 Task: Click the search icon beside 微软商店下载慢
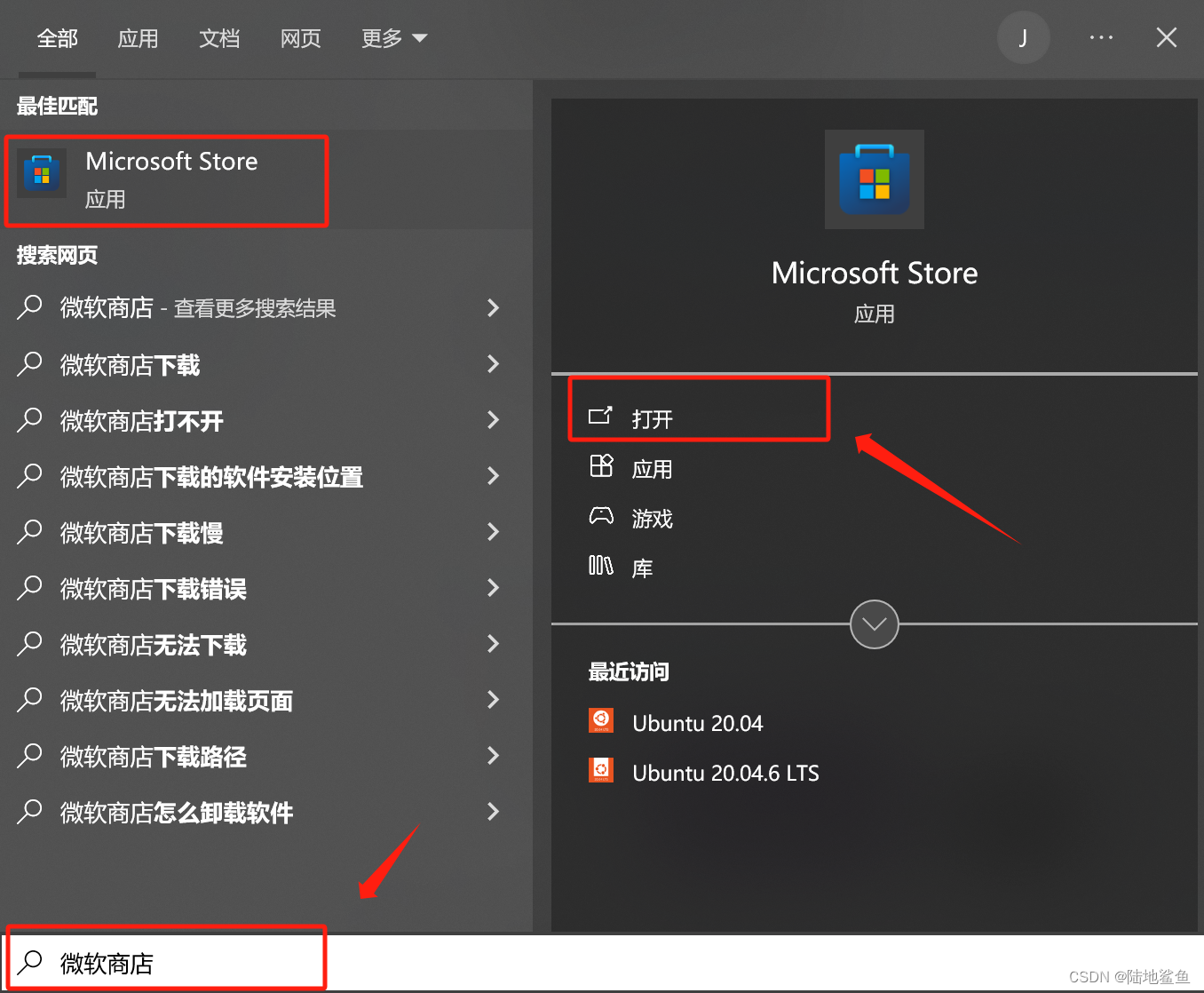pos(30,531)
